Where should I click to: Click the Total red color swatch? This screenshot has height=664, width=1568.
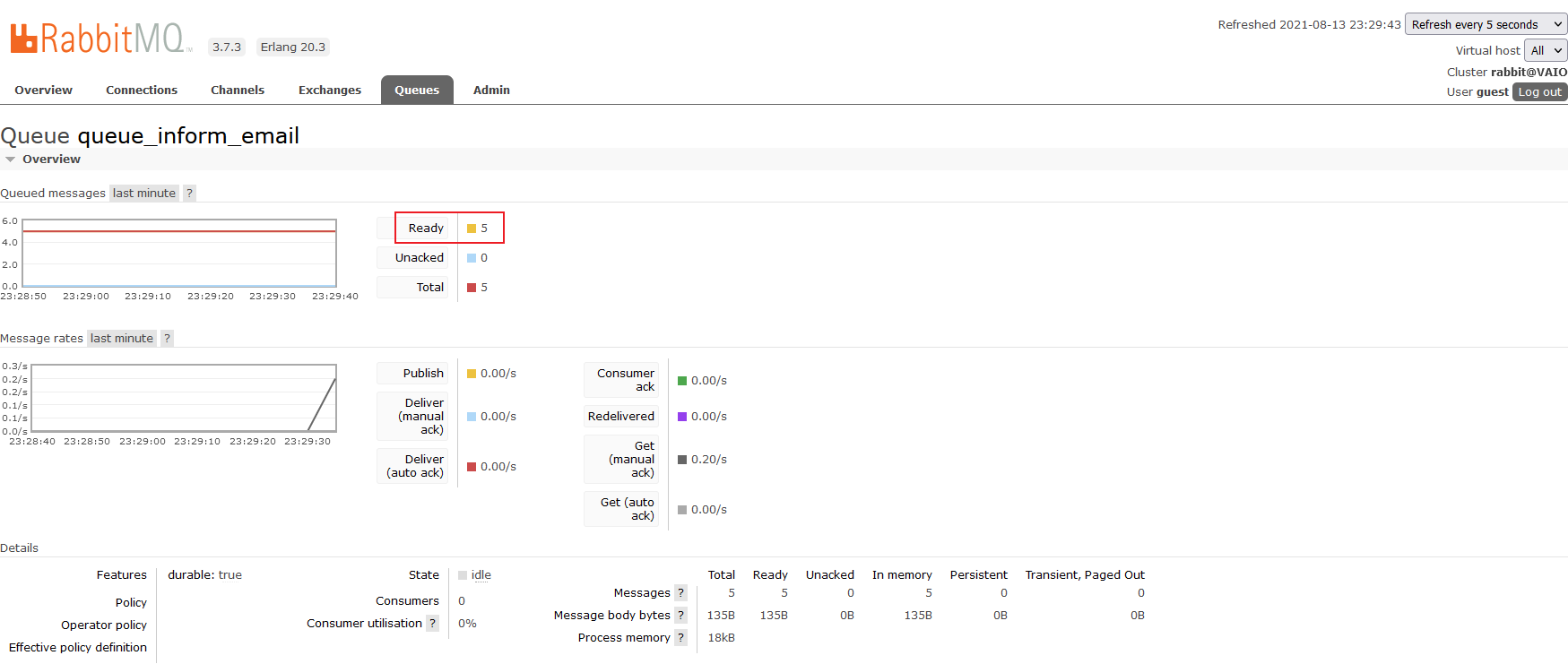pyautogui.click(x=472, y=288)
